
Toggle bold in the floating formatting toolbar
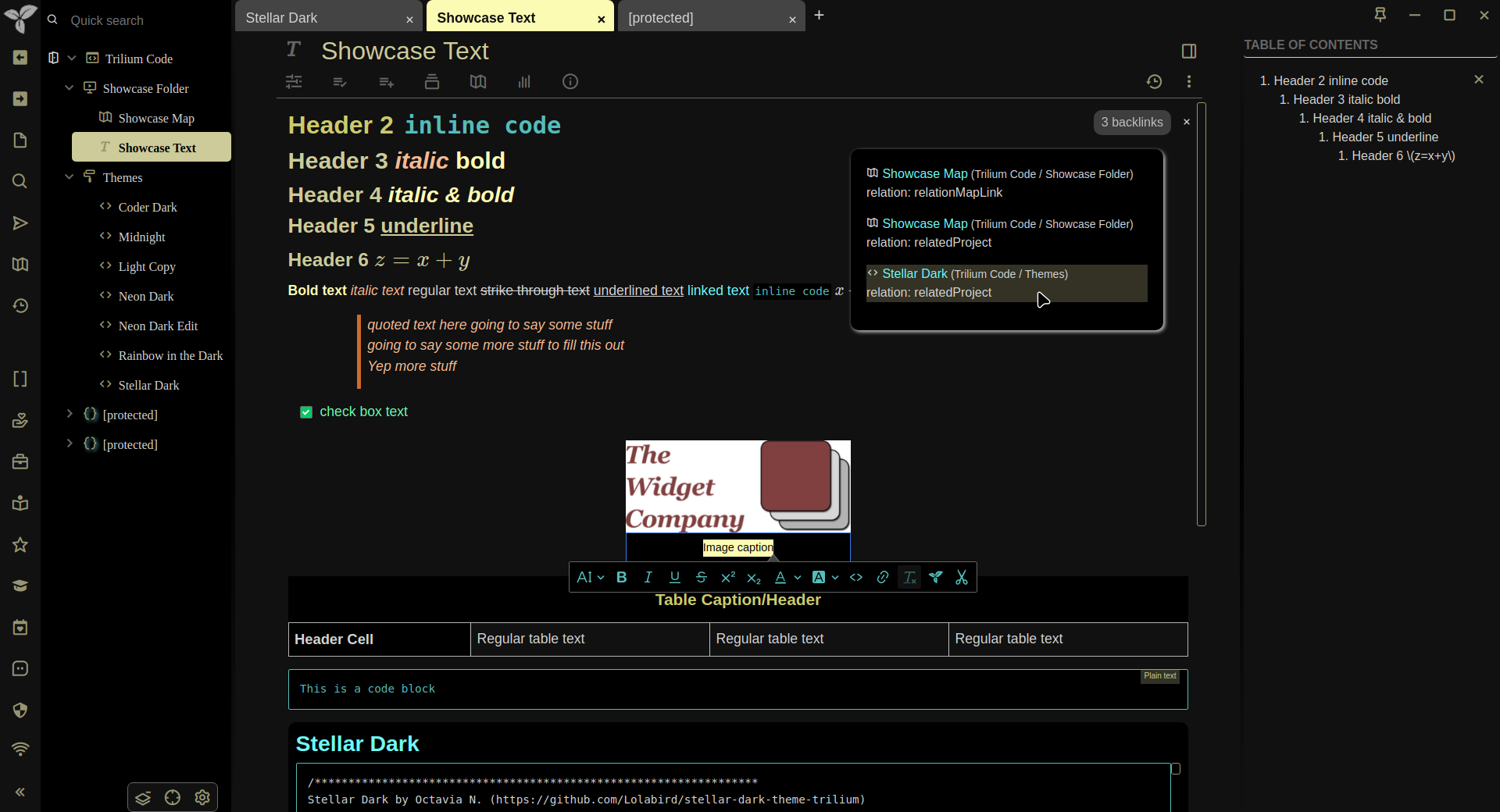(x=622, y=578)
